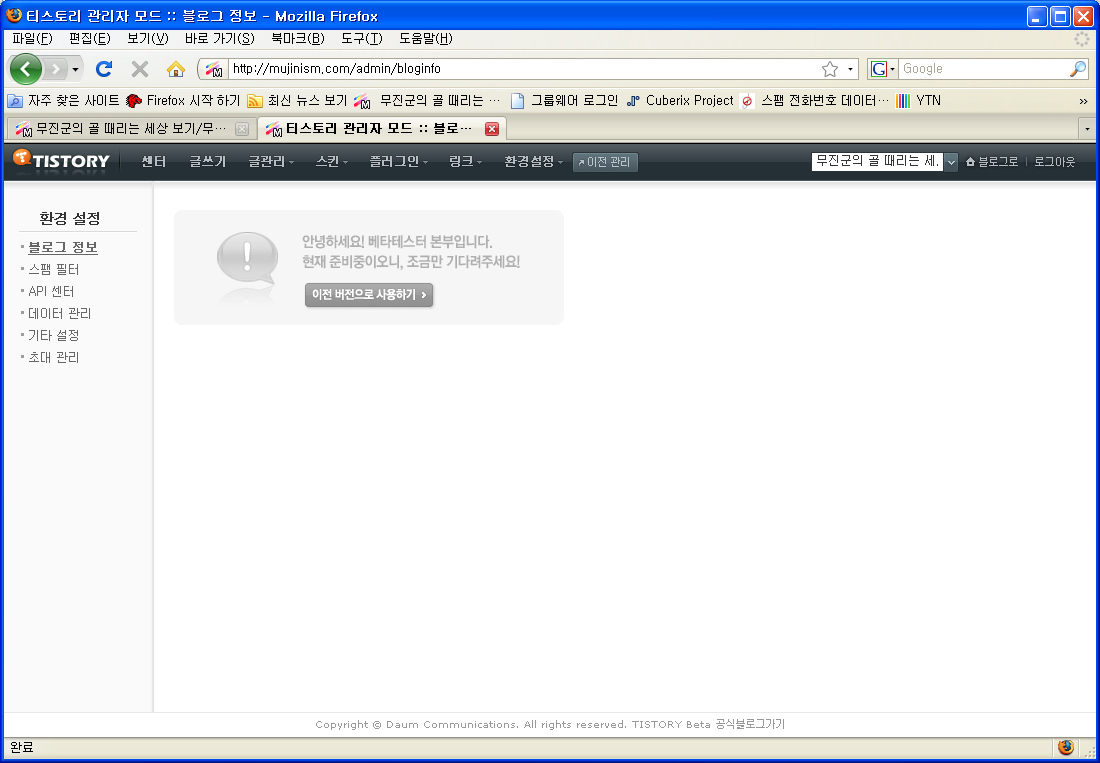Close the 티스토리 관리자 모드 tab
This screenshot has height=763, width=1100.
coord(492,129)
